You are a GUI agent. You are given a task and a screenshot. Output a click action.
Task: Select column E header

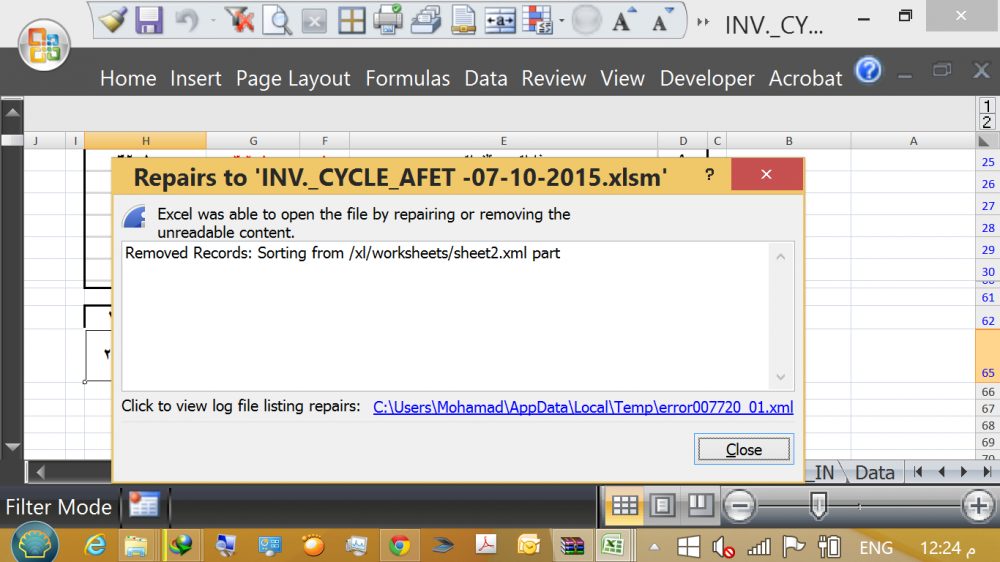tap(503, 140)
